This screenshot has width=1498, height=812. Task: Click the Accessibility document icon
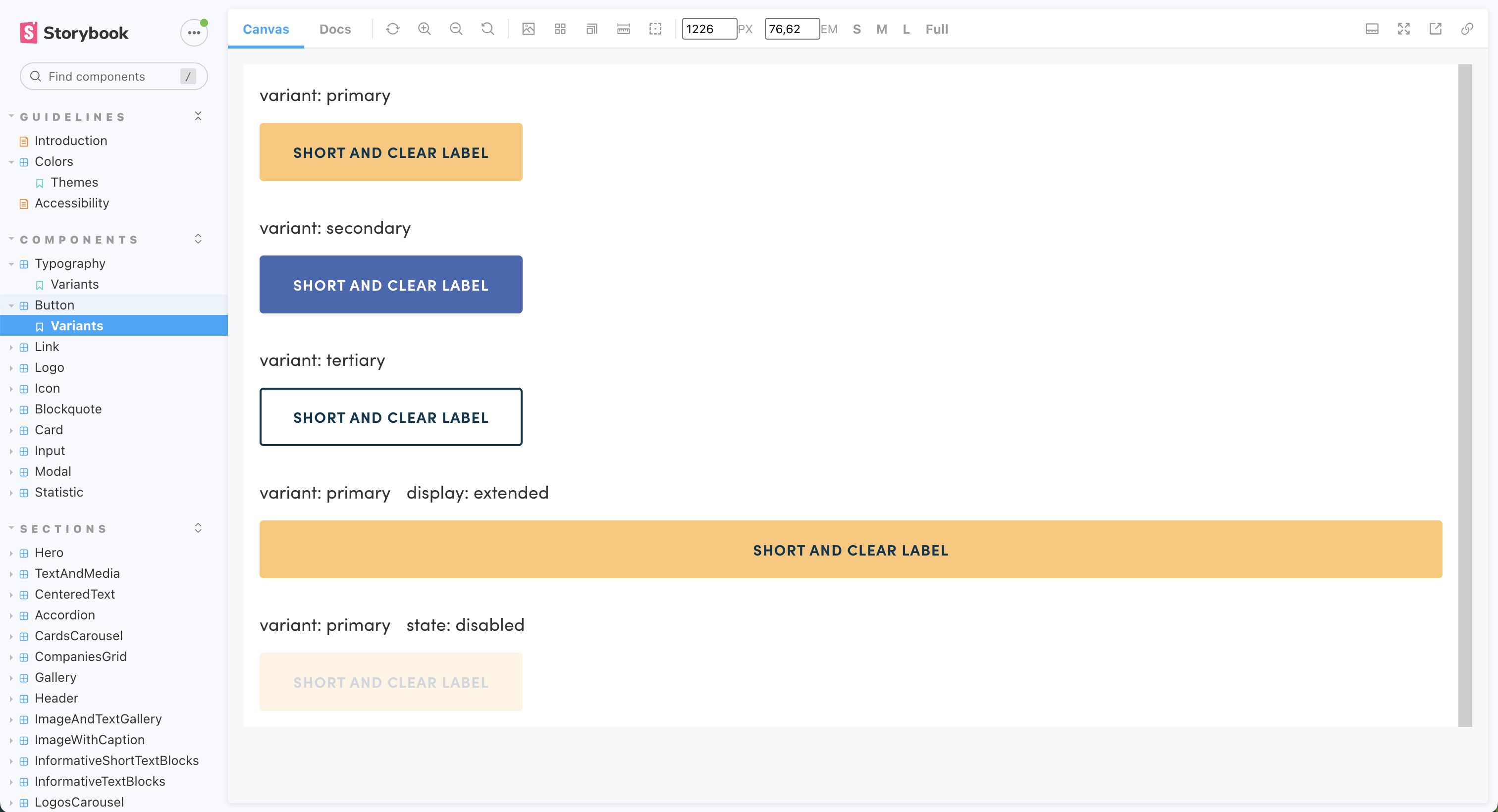24,203
